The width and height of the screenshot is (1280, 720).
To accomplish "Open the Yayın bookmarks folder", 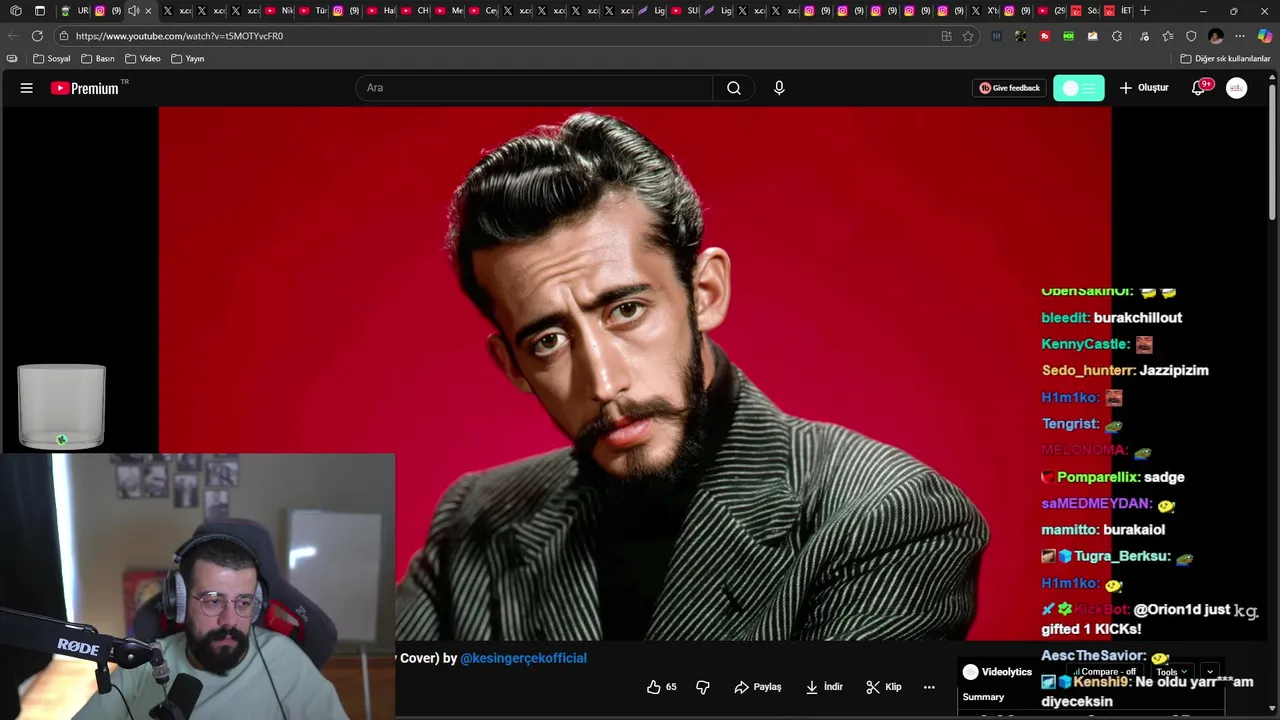I will pyautogui.click(x=188, y=59).
